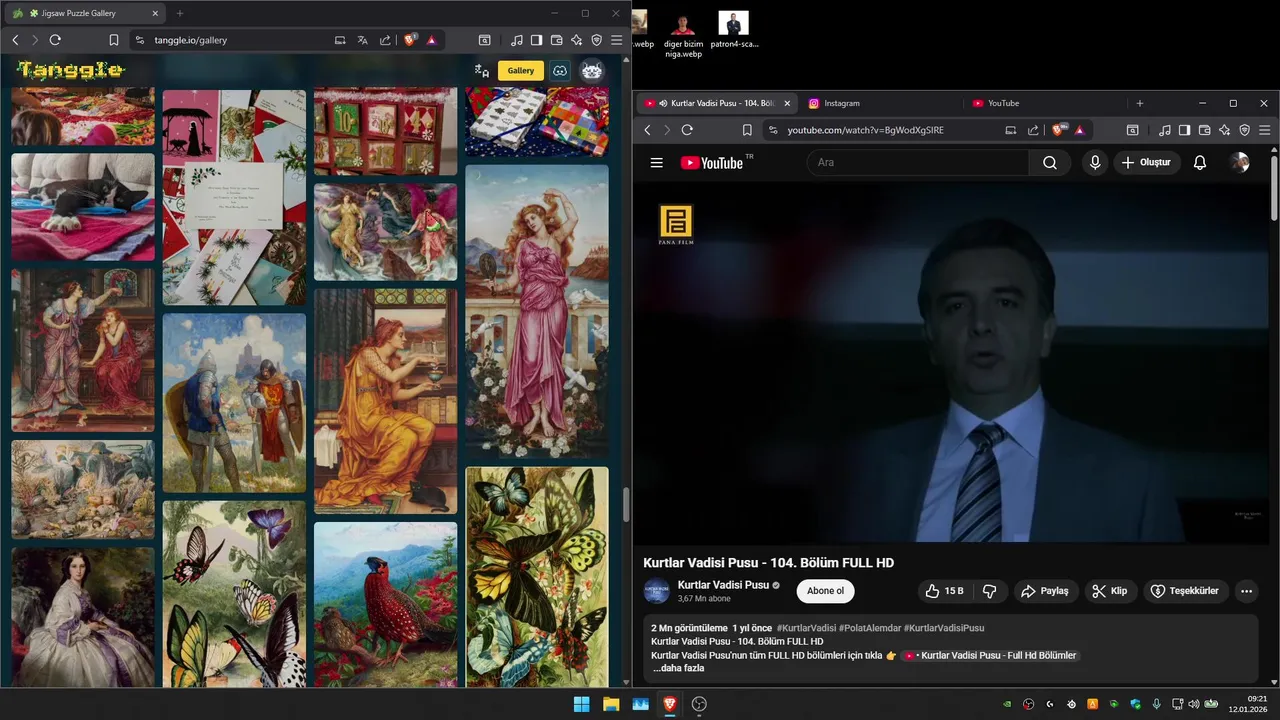Open the YouTube account avatar menu

[x=1240, y=162]
